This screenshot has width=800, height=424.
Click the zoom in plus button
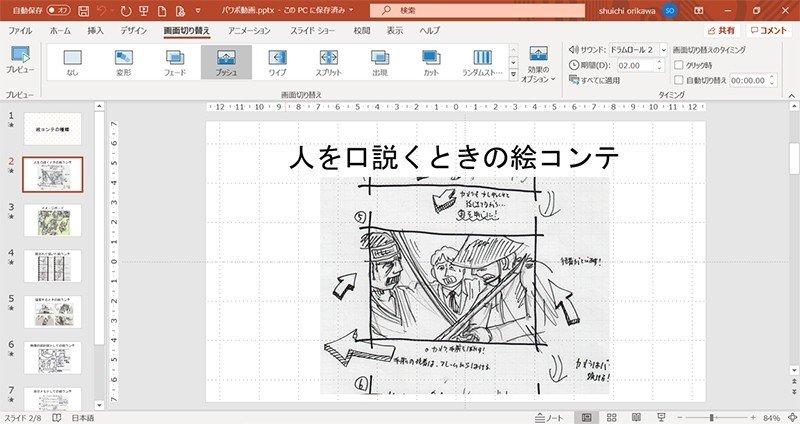coord(753,418)
